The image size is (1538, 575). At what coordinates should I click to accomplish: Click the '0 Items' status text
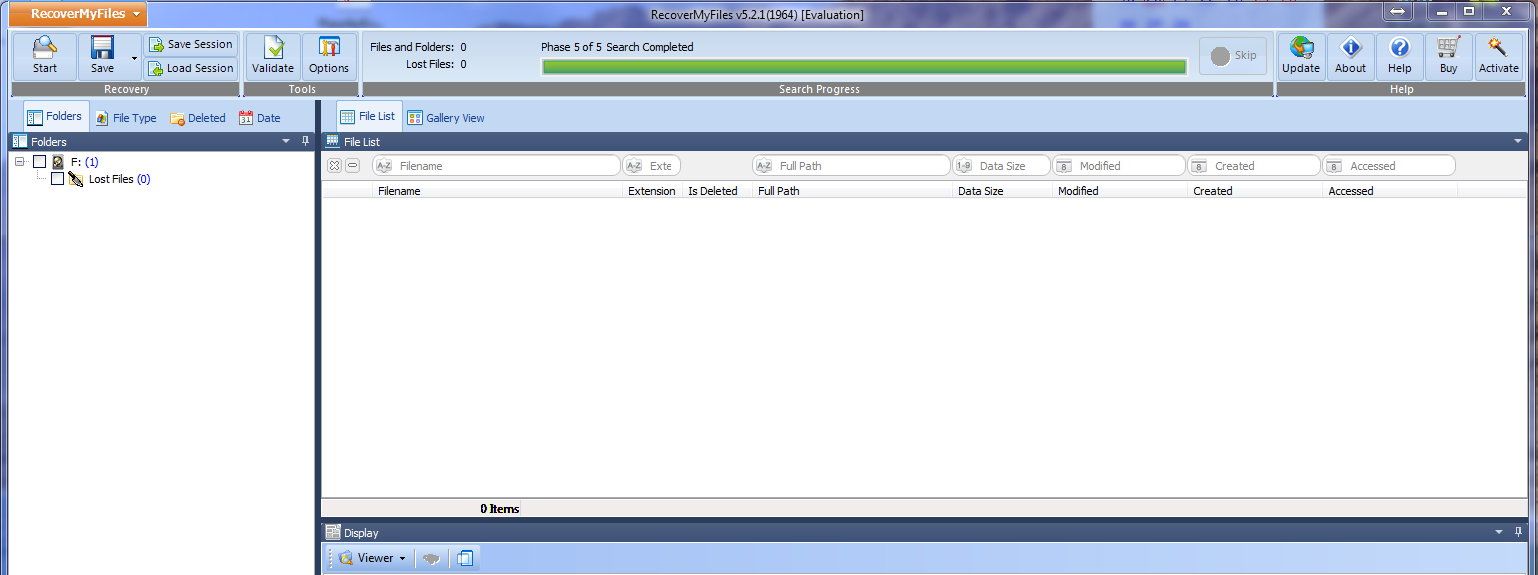(x=499, y=509)
